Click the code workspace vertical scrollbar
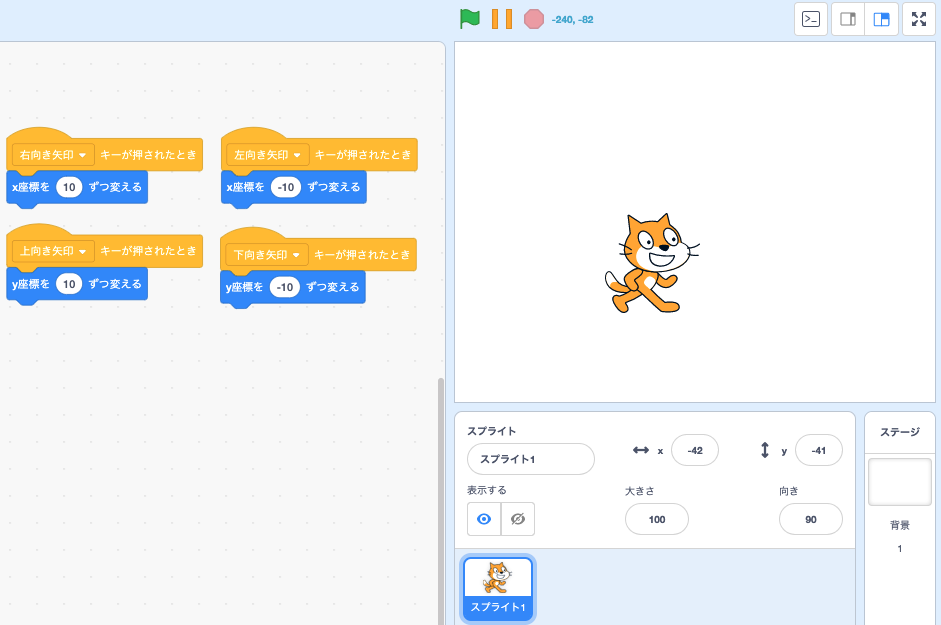 tap(441, 501)
